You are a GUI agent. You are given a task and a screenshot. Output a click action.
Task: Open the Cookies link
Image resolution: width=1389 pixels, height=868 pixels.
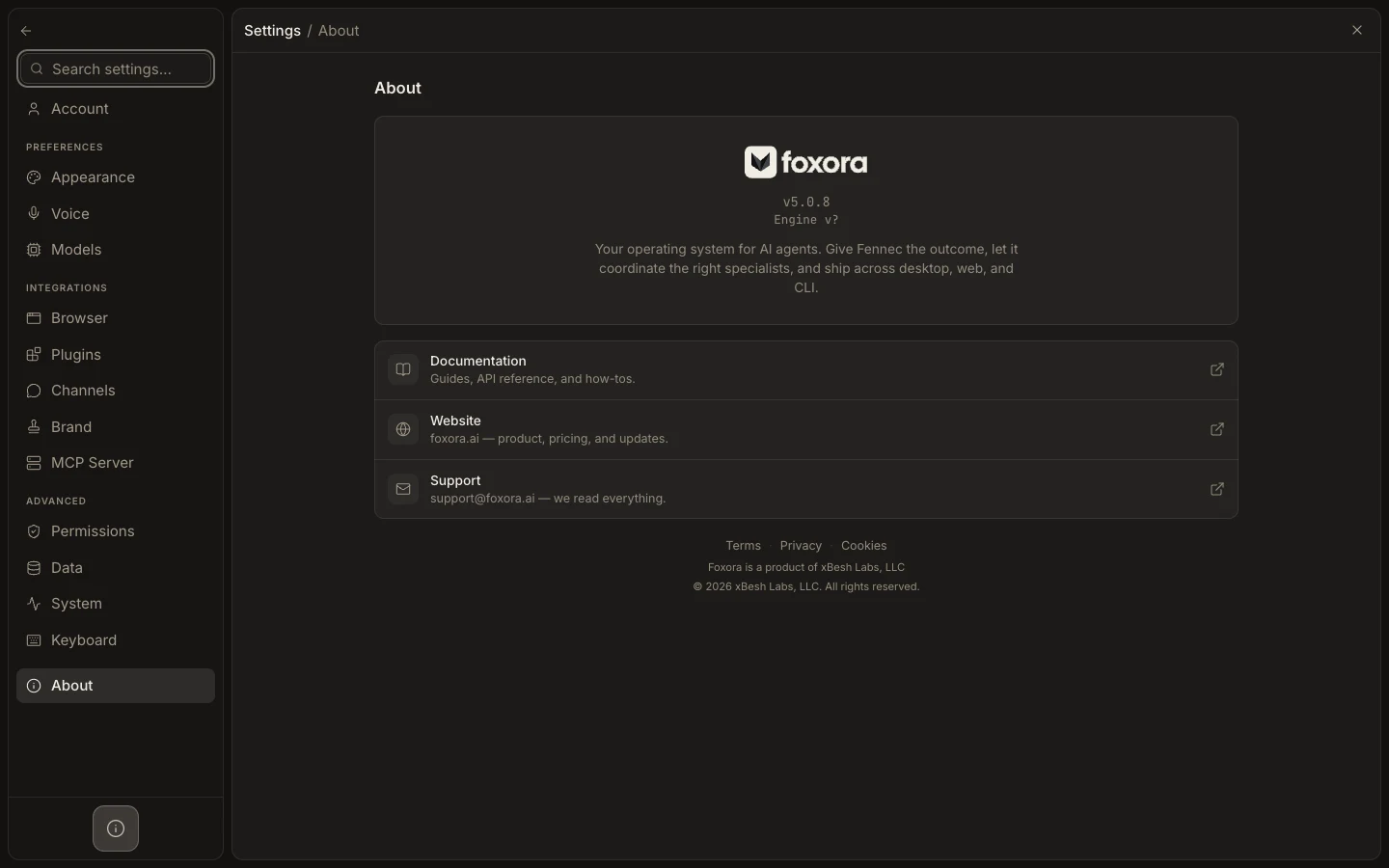863,546
